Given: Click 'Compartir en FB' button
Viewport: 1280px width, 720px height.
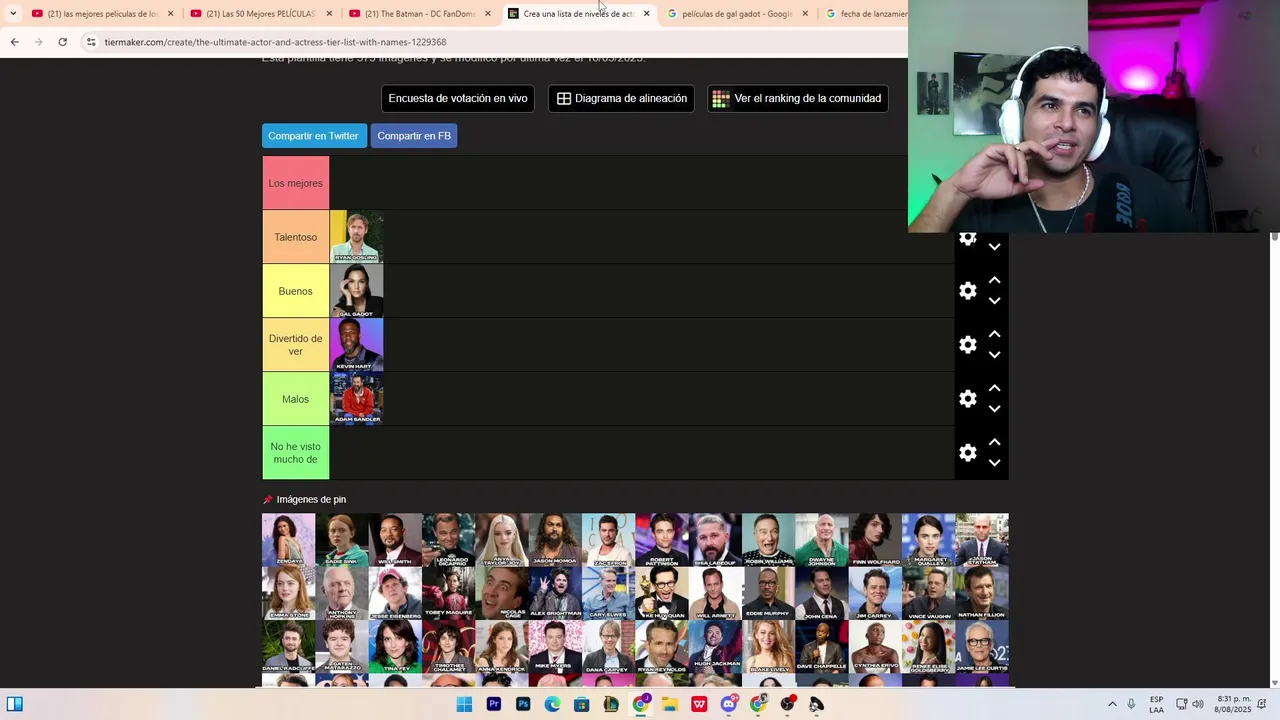Looking at the screenshot, I should click(x=414, y=136).
